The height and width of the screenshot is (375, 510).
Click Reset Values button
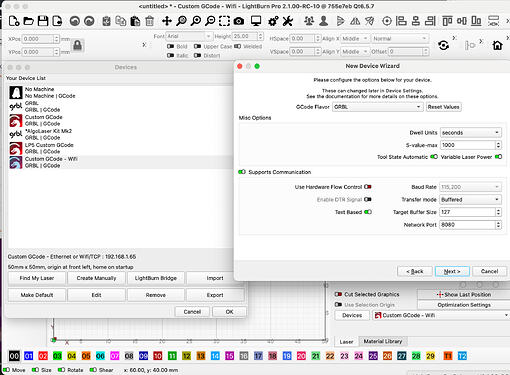(443, 107)
